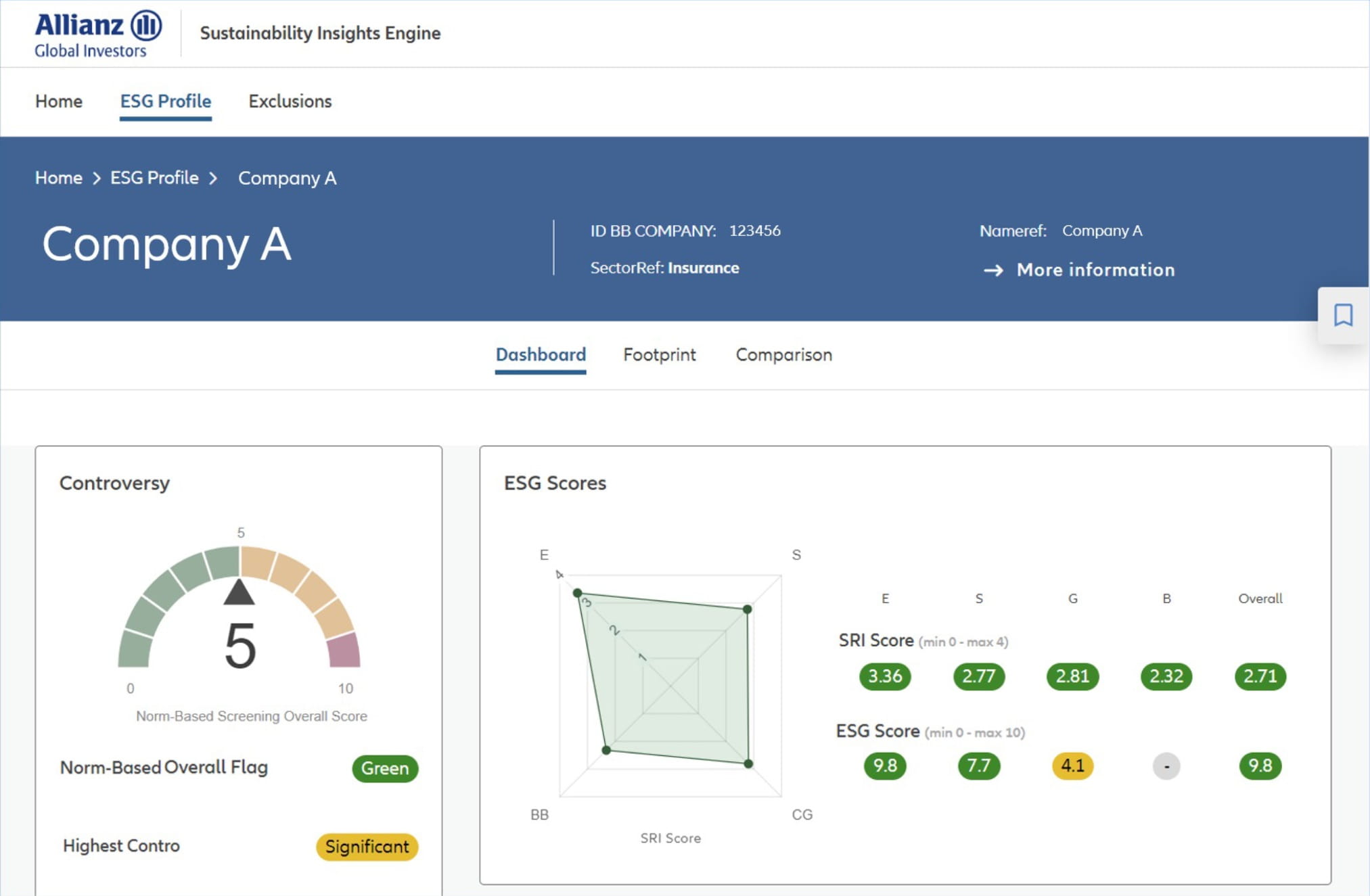Click the breadcrumb chevron after Home
Image resolution: width=1370 pixels, height=896 pixels.
[x=97, y=179]
